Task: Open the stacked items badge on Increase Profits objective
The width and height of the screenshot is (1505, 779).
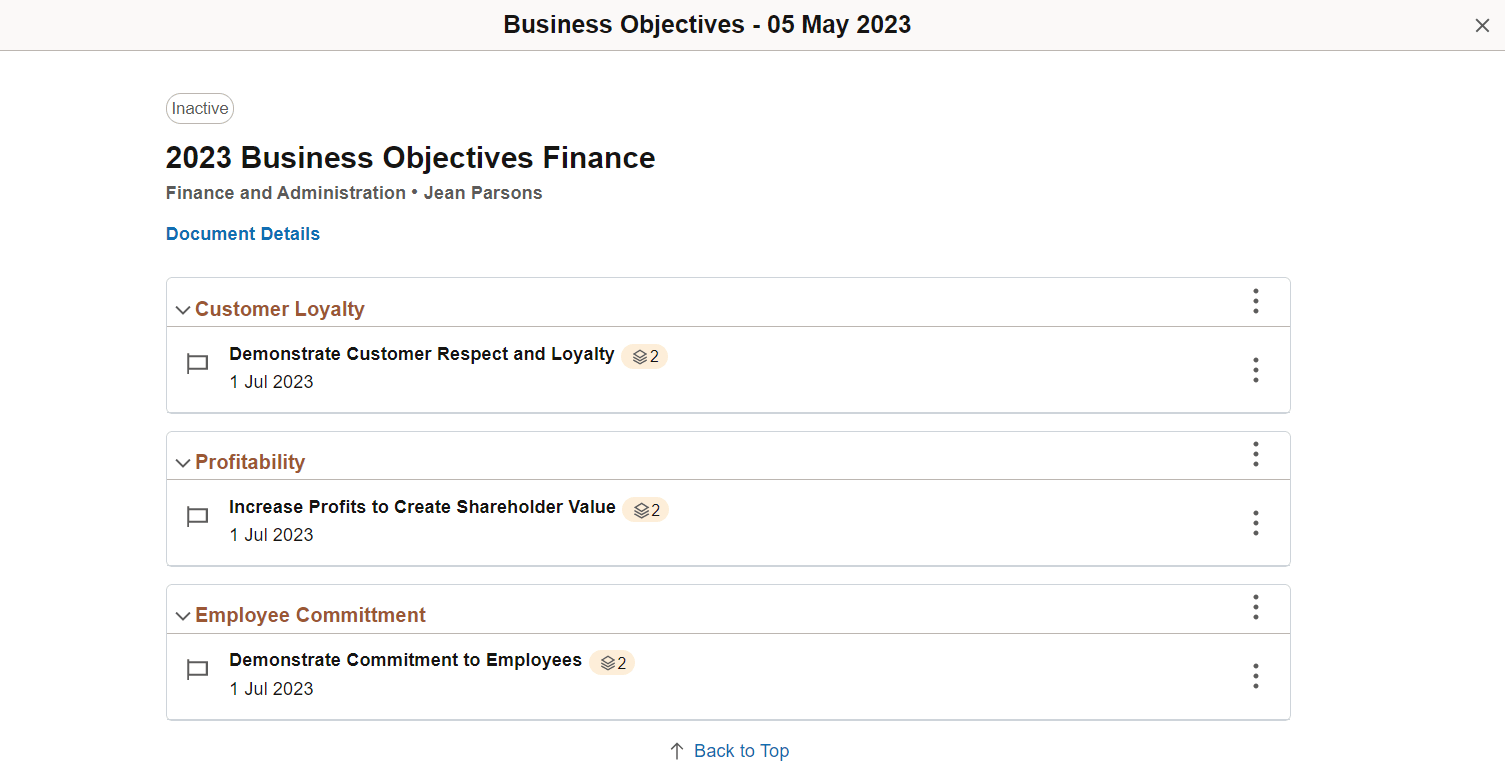Action: click(646, 509)
